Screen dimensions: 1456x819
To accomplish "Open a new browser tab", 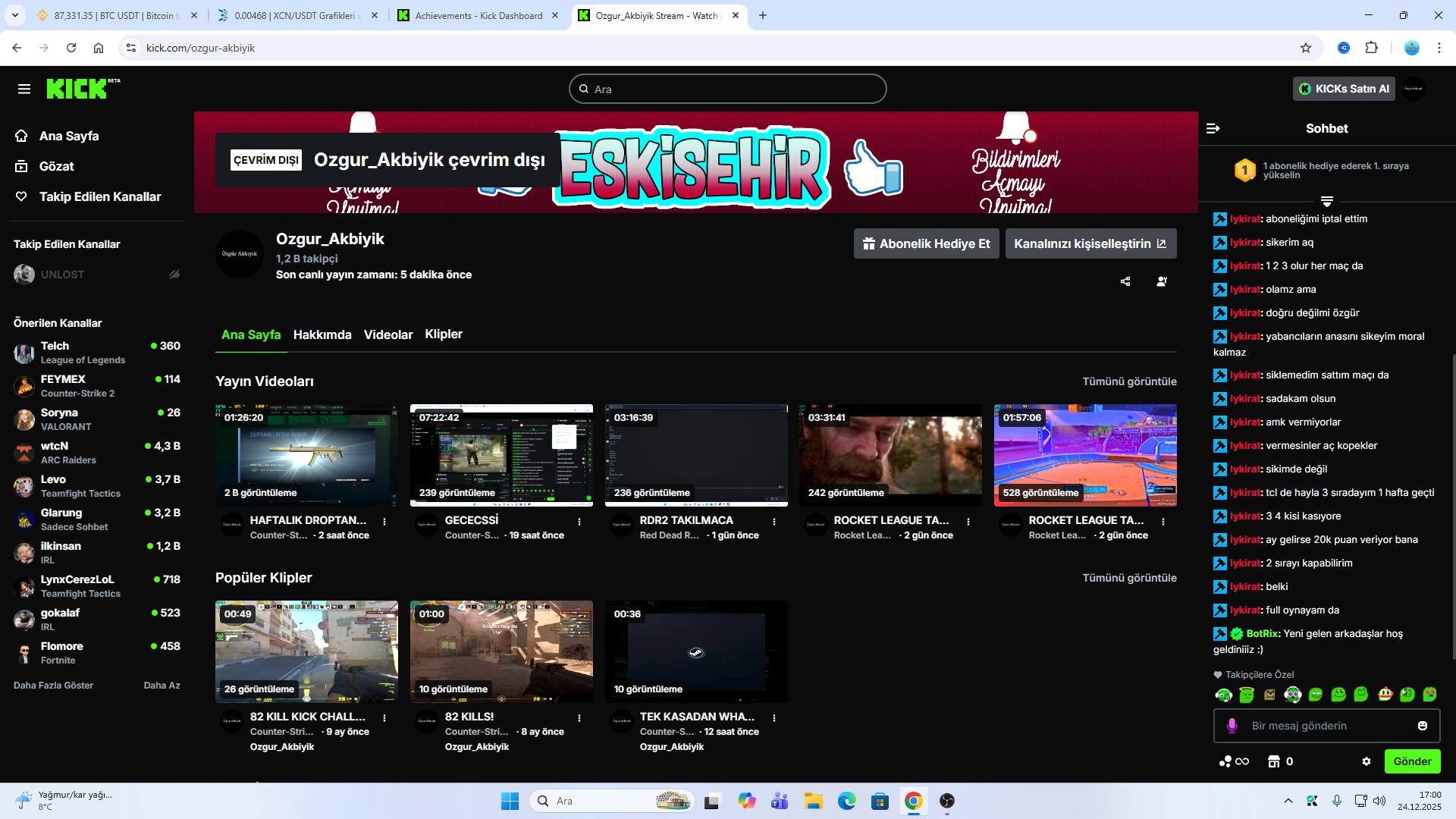I will (763, 15).
